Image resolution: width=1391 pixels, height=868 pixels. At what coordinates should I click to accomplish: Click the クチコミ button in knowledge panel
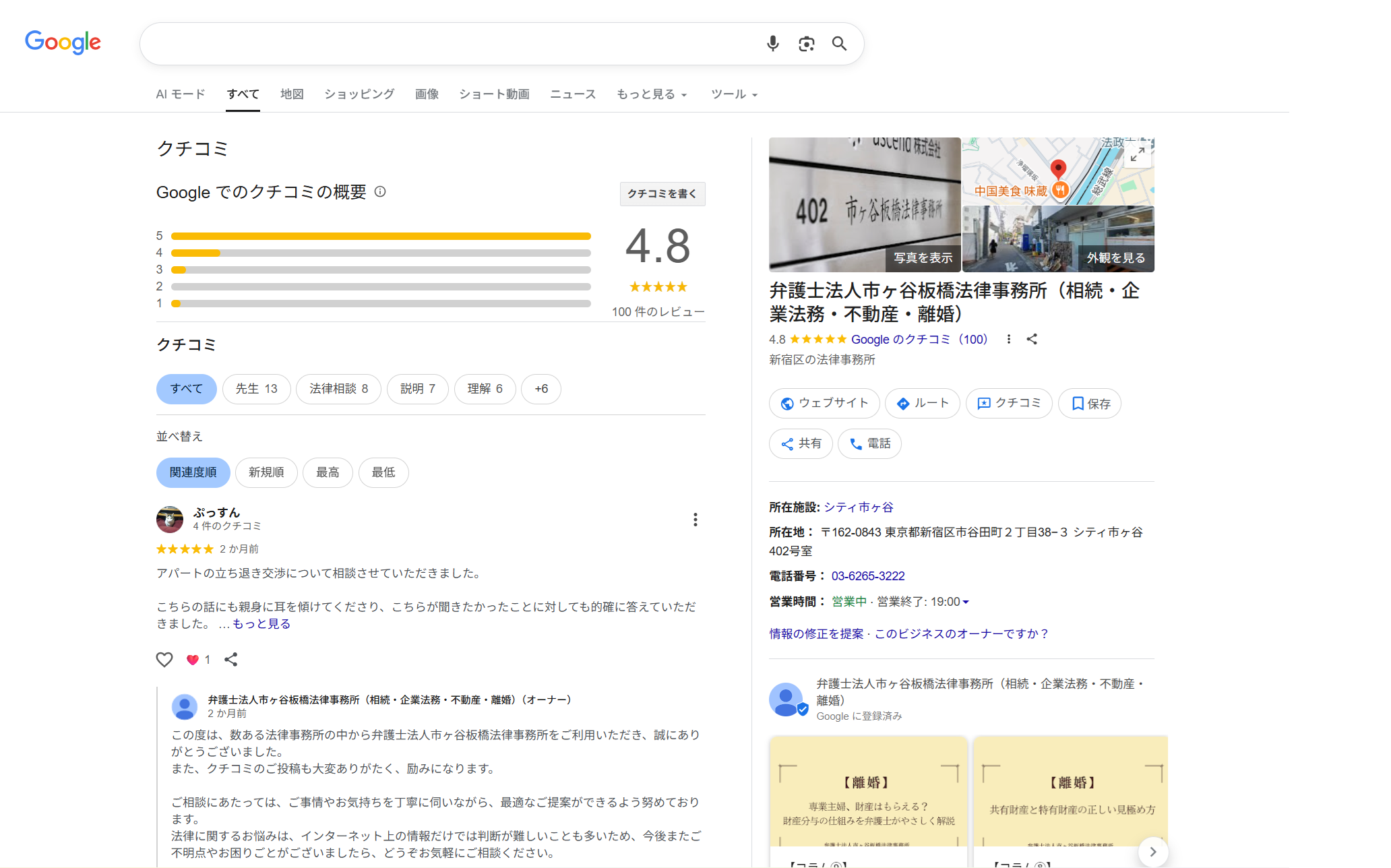1009,403
